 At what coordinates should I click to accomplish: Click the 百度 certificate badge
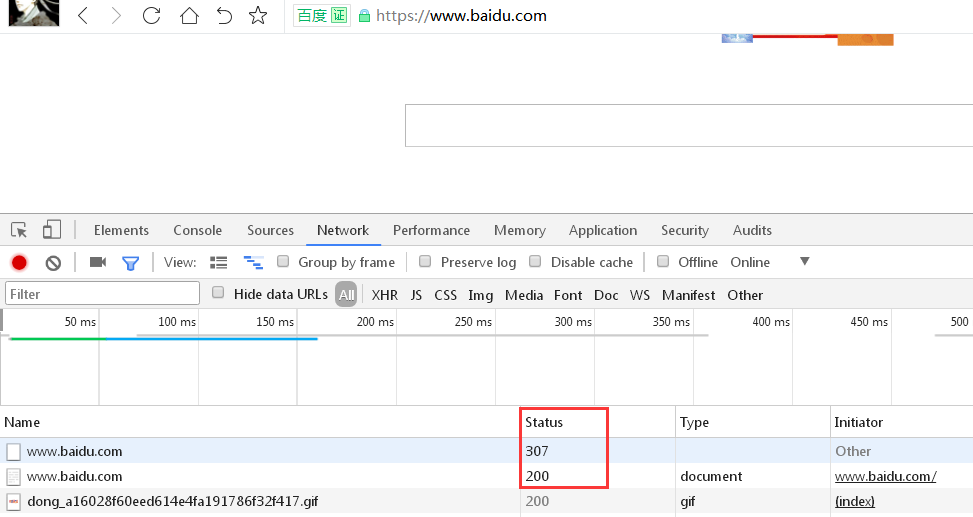(x=321, y=16)
